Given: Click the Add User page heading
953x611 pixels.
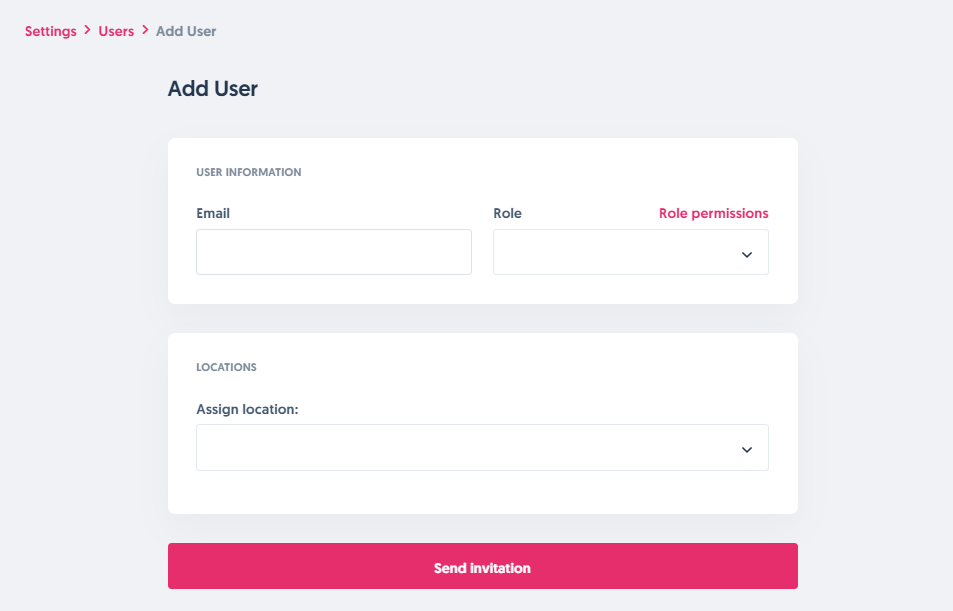Looking at the screenshot, I should point(213,88).
